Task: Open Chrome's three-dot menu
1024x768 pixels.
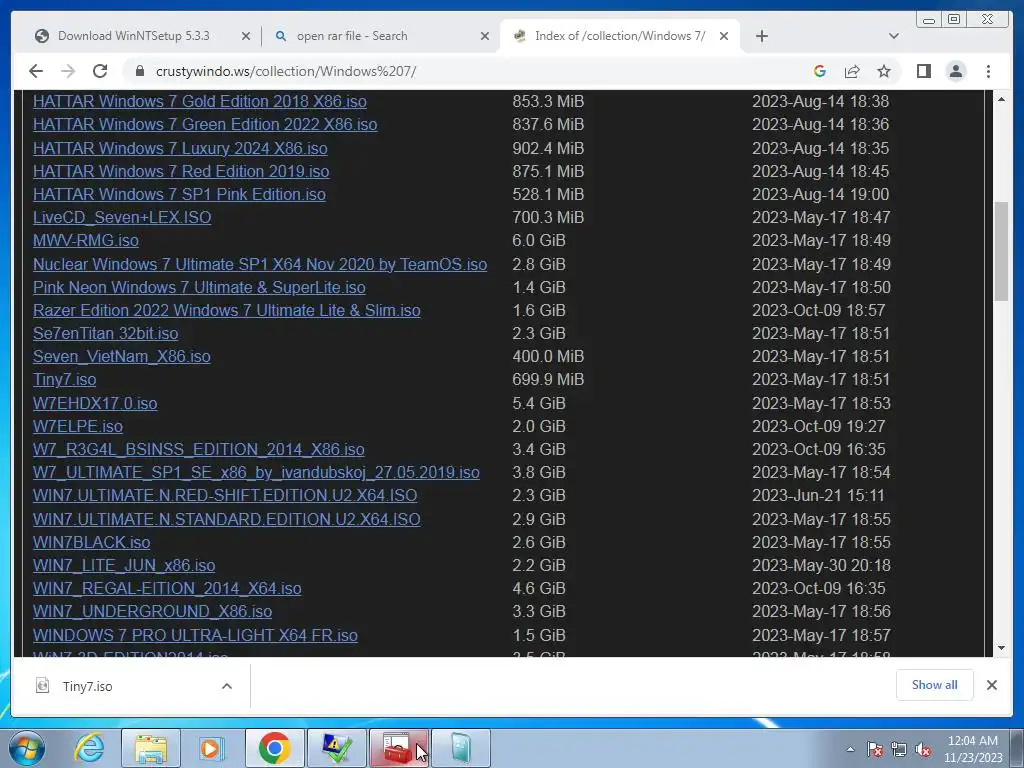Action: [988, 71]
